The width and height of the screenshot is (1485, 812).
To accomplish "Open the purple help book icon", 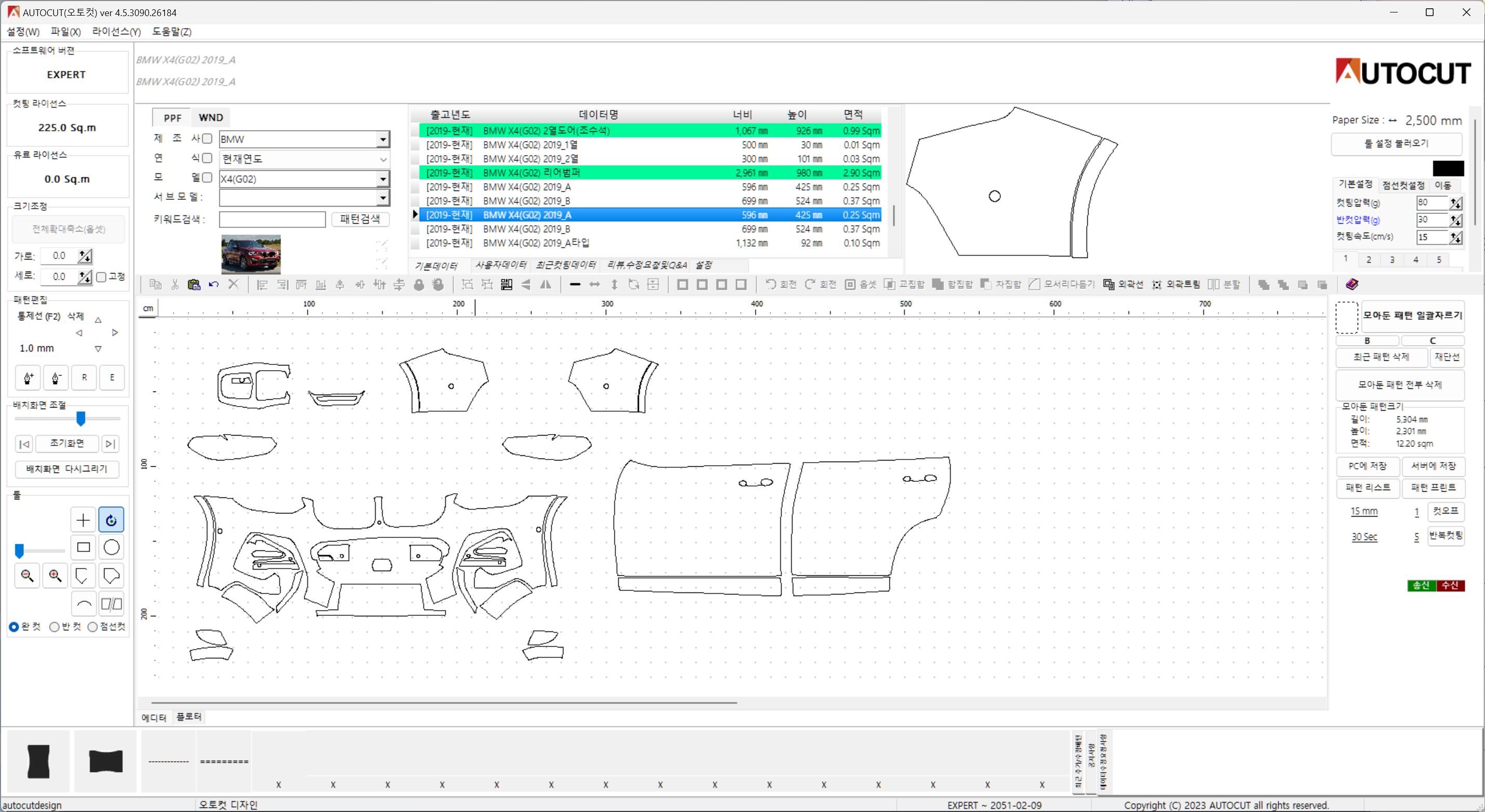I will (x=1352, y=284).
